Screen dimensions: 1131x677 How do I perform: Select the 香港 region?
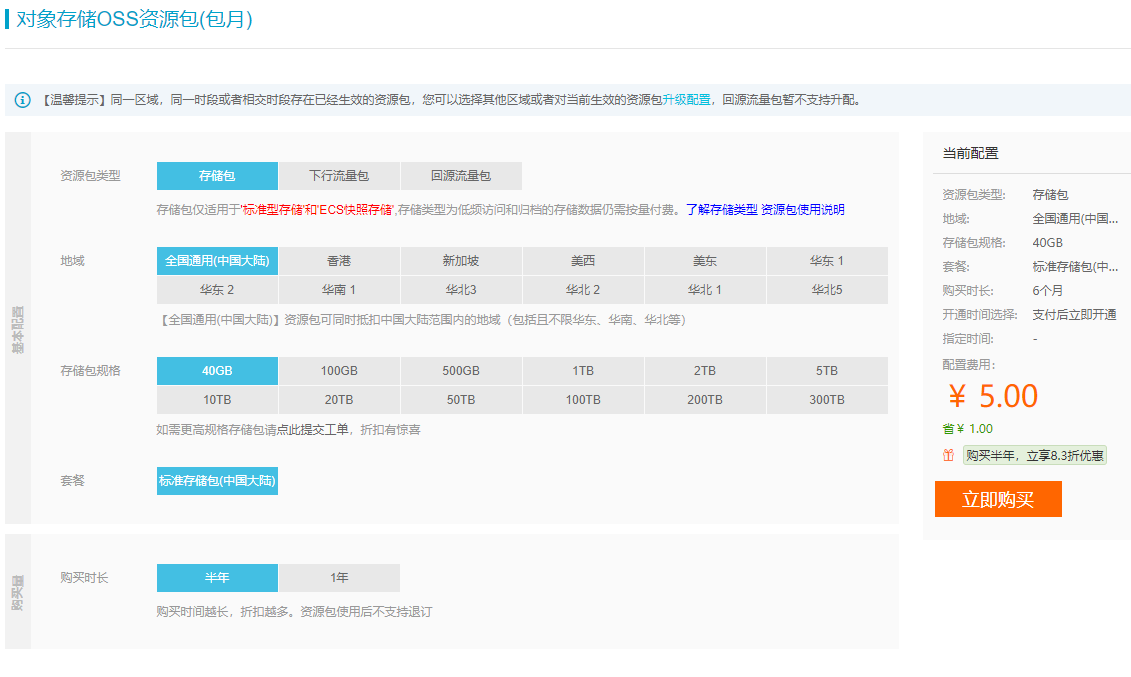(339, 261)
